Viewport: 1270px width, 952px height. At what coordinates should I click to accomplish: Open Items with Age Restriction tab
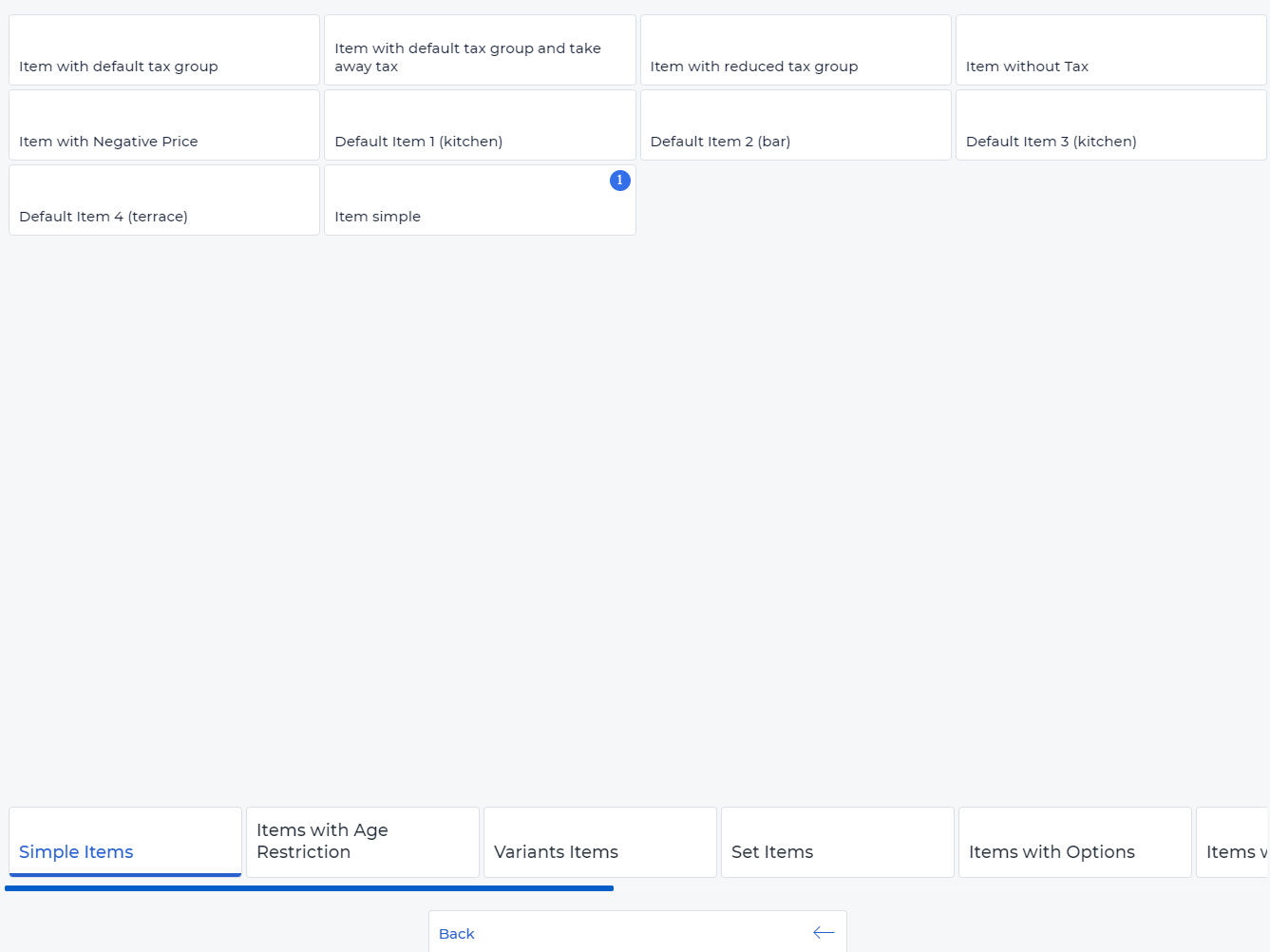[x=363, y=843]
